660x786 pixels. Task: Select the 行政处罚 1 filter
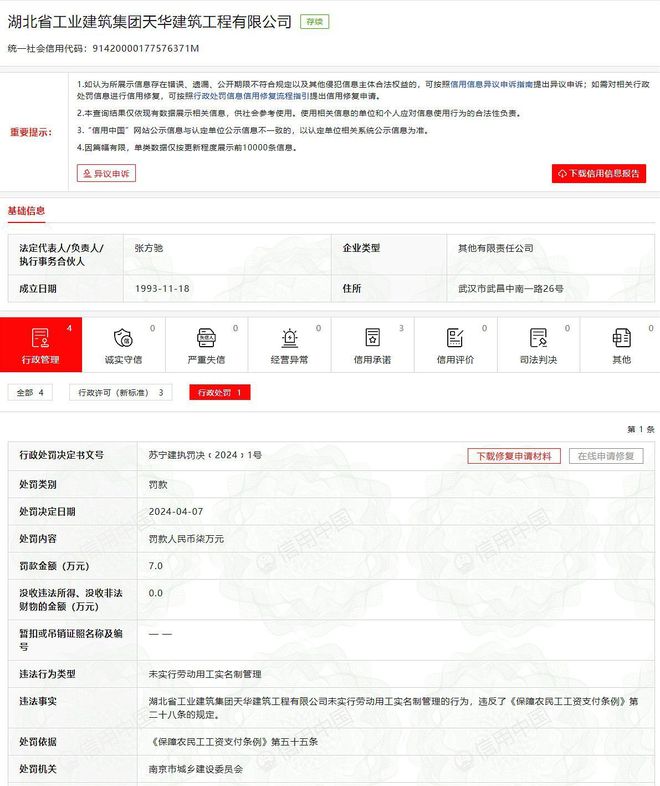pos(219,392)
